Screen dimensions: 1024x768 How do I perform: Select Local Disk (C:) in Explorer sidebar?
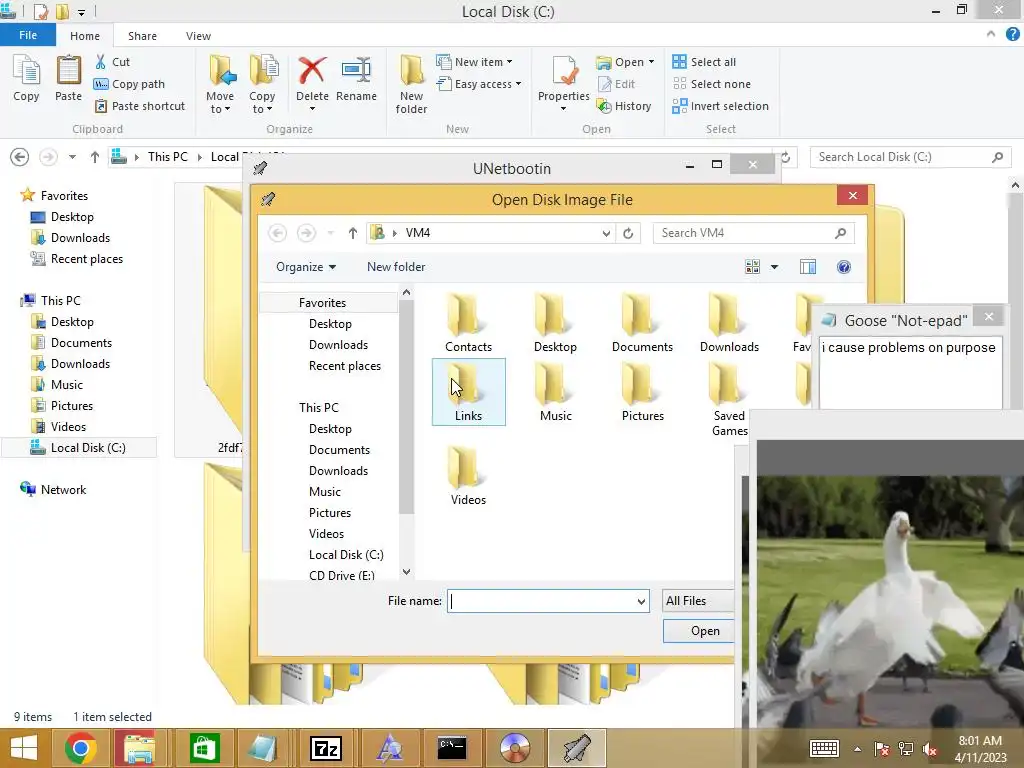point(78,448)
